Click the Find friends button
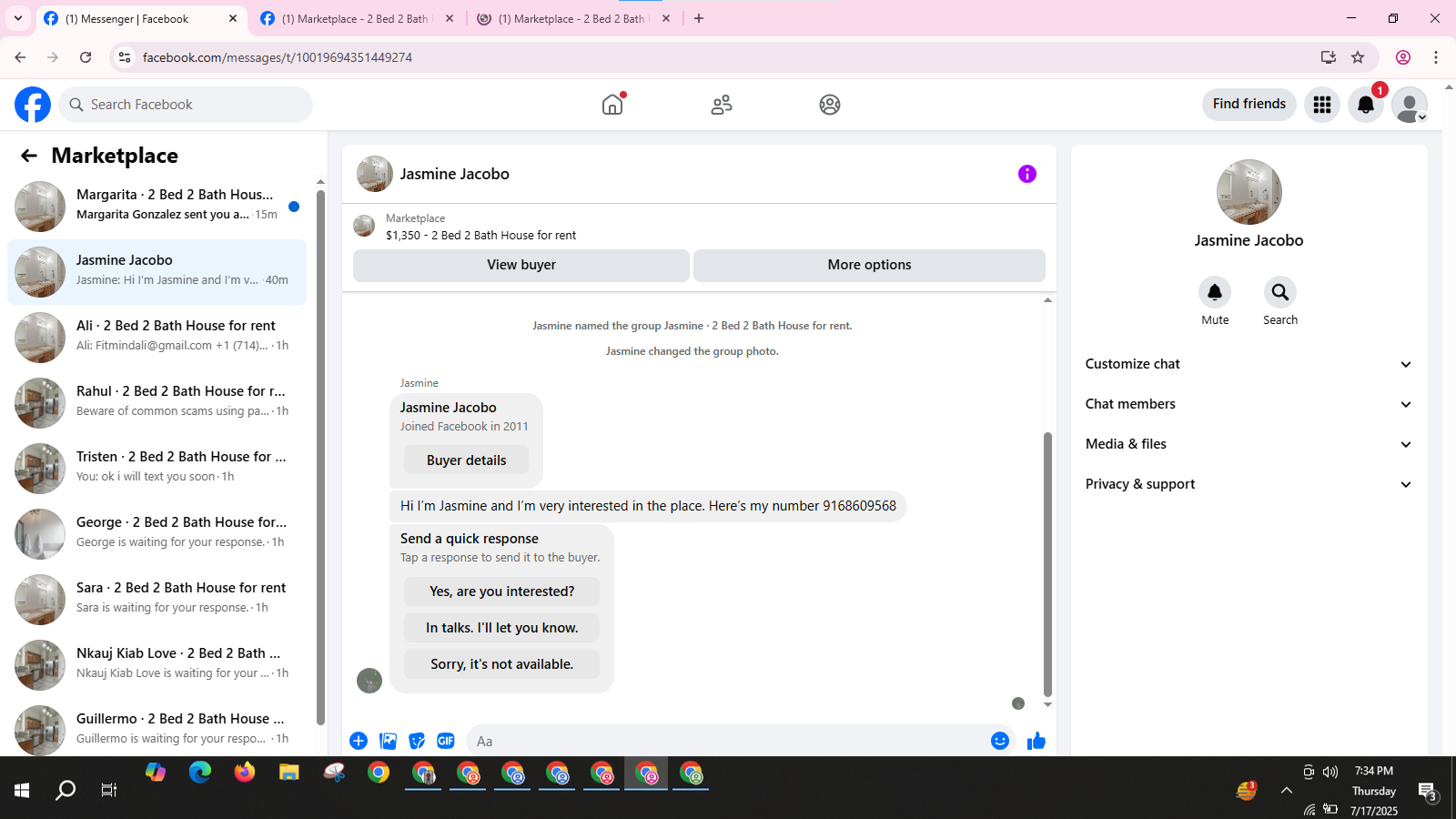Screen dimensions: 1456x819 tap(1249, 105)
